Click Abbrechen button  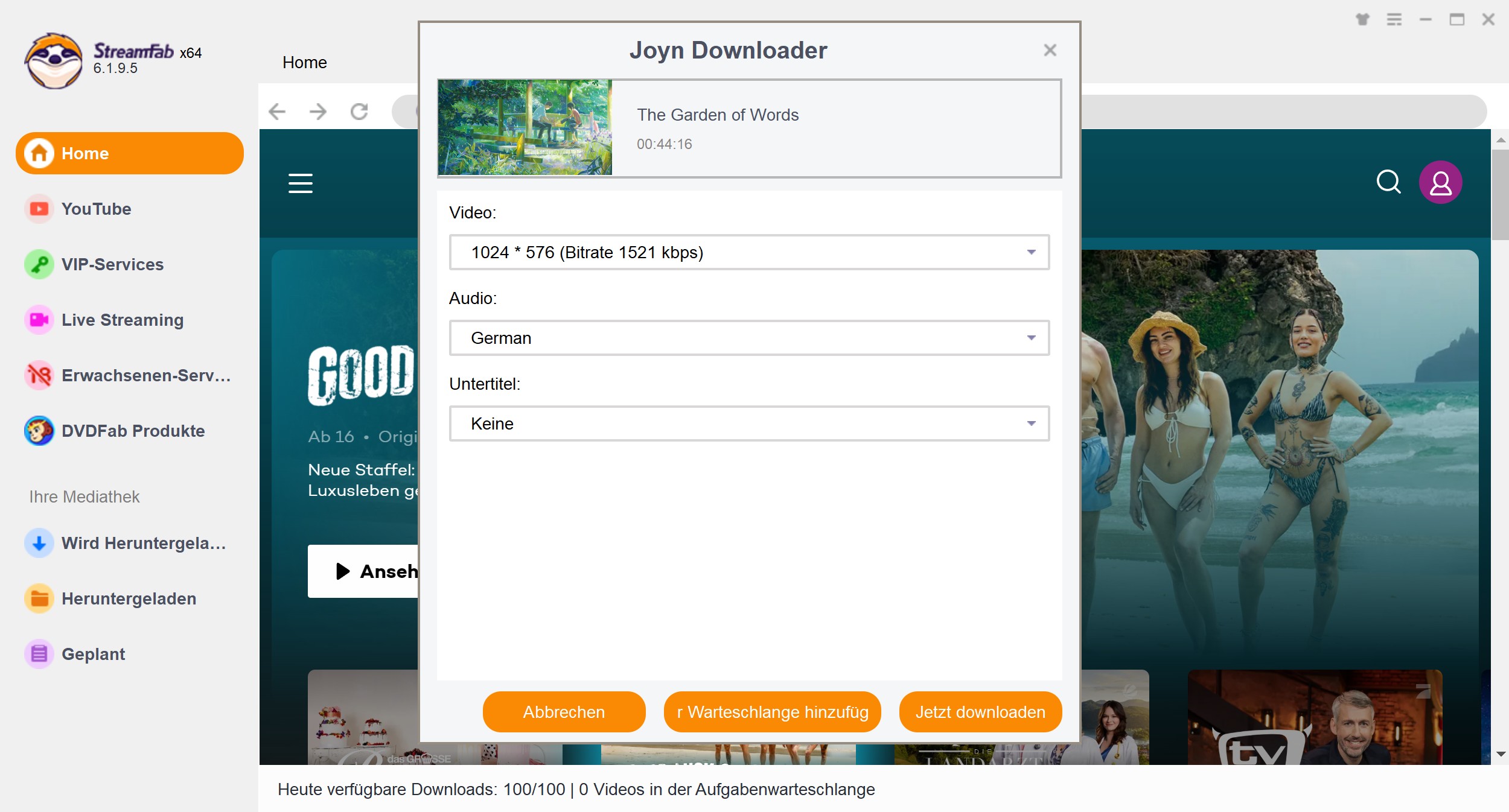[564, 712]
